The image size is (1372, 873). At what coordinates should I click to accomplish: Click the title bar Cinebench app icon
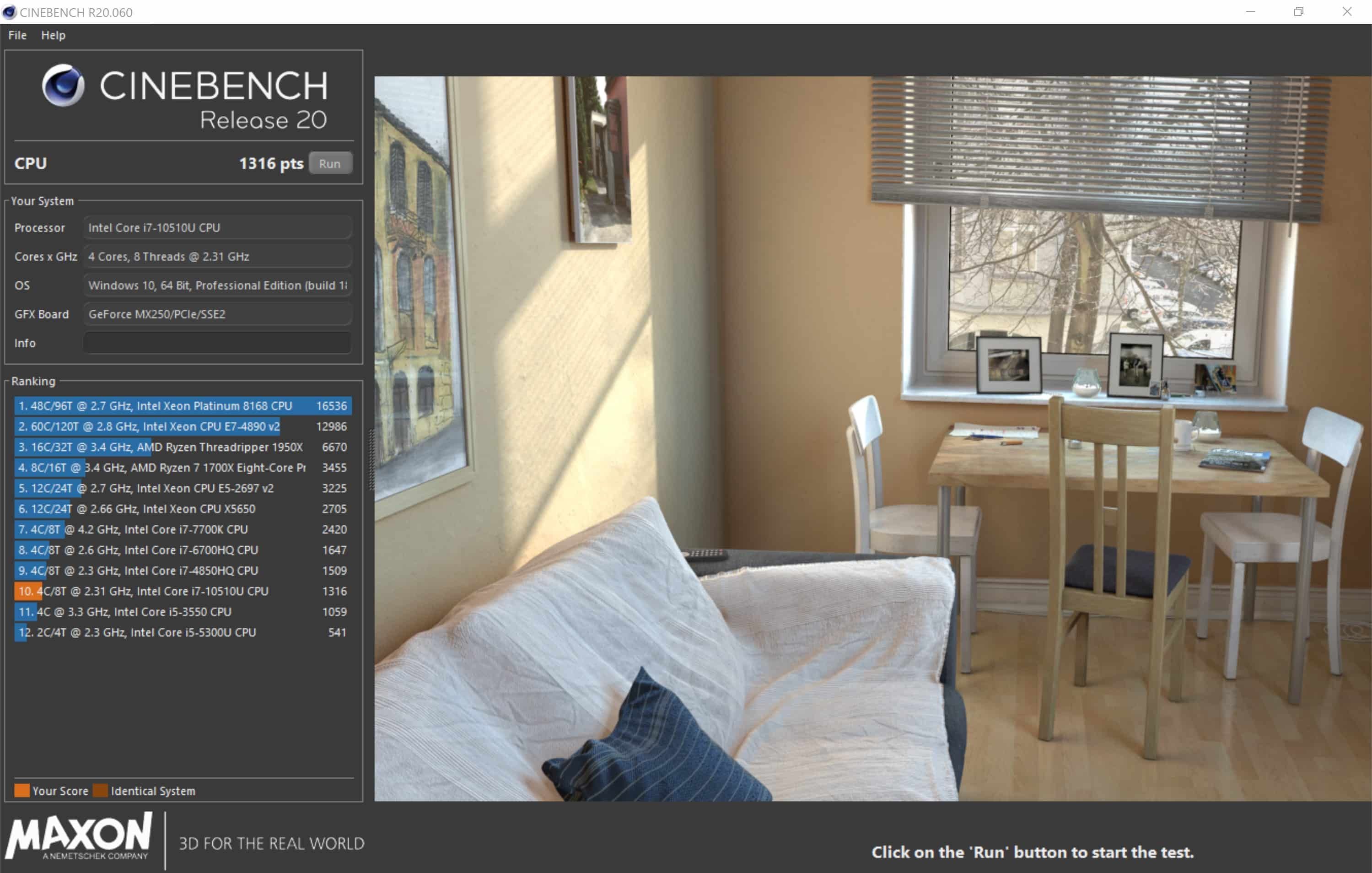click(9, 12)
